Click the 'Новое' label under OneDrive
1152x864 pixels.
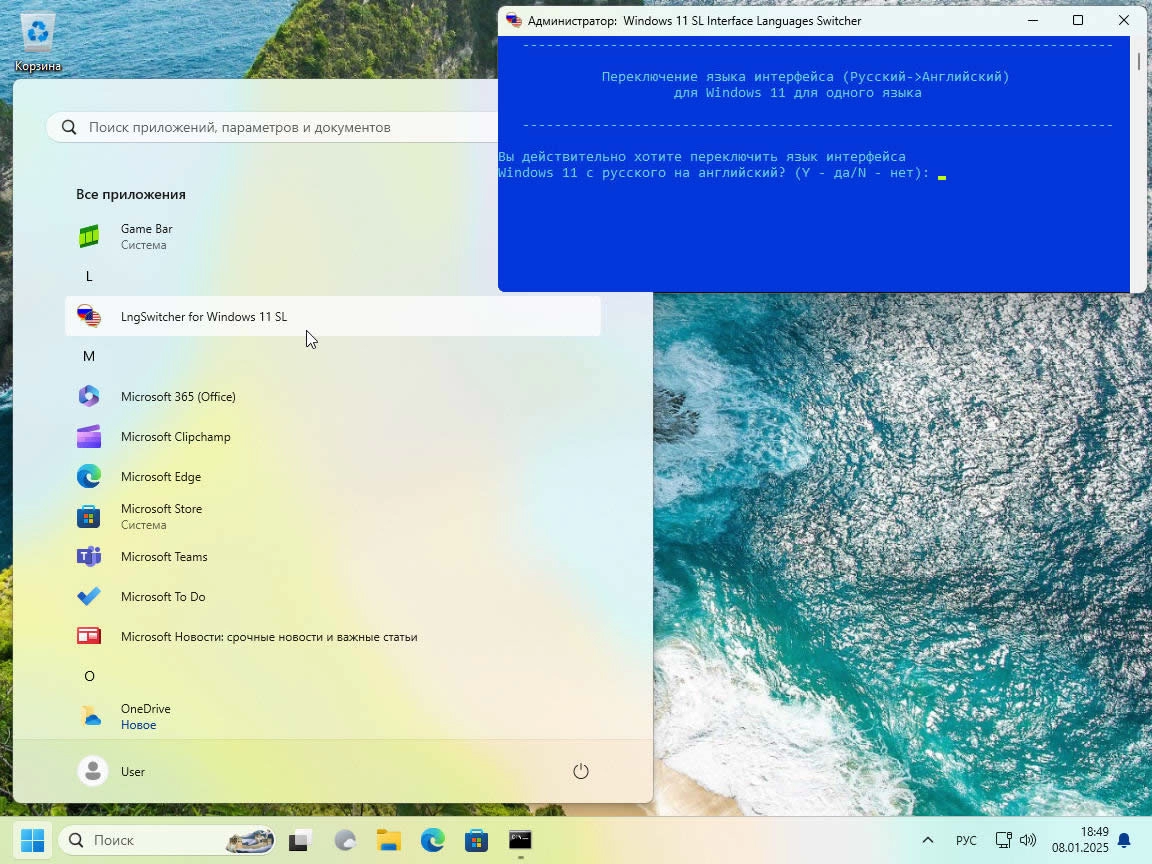(x=138, y=725)
